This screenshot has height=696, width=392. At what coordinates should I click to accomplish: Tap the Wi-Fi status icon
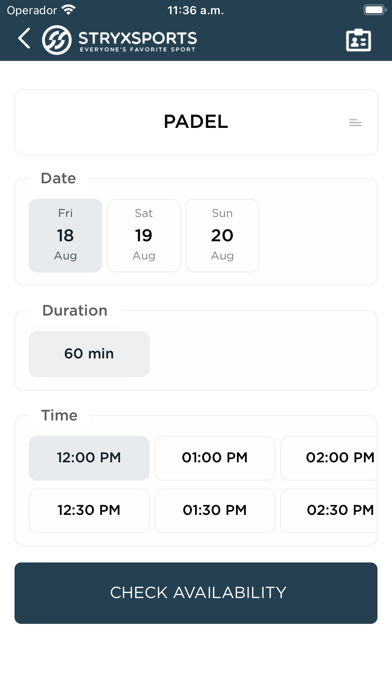coord(69,10)
